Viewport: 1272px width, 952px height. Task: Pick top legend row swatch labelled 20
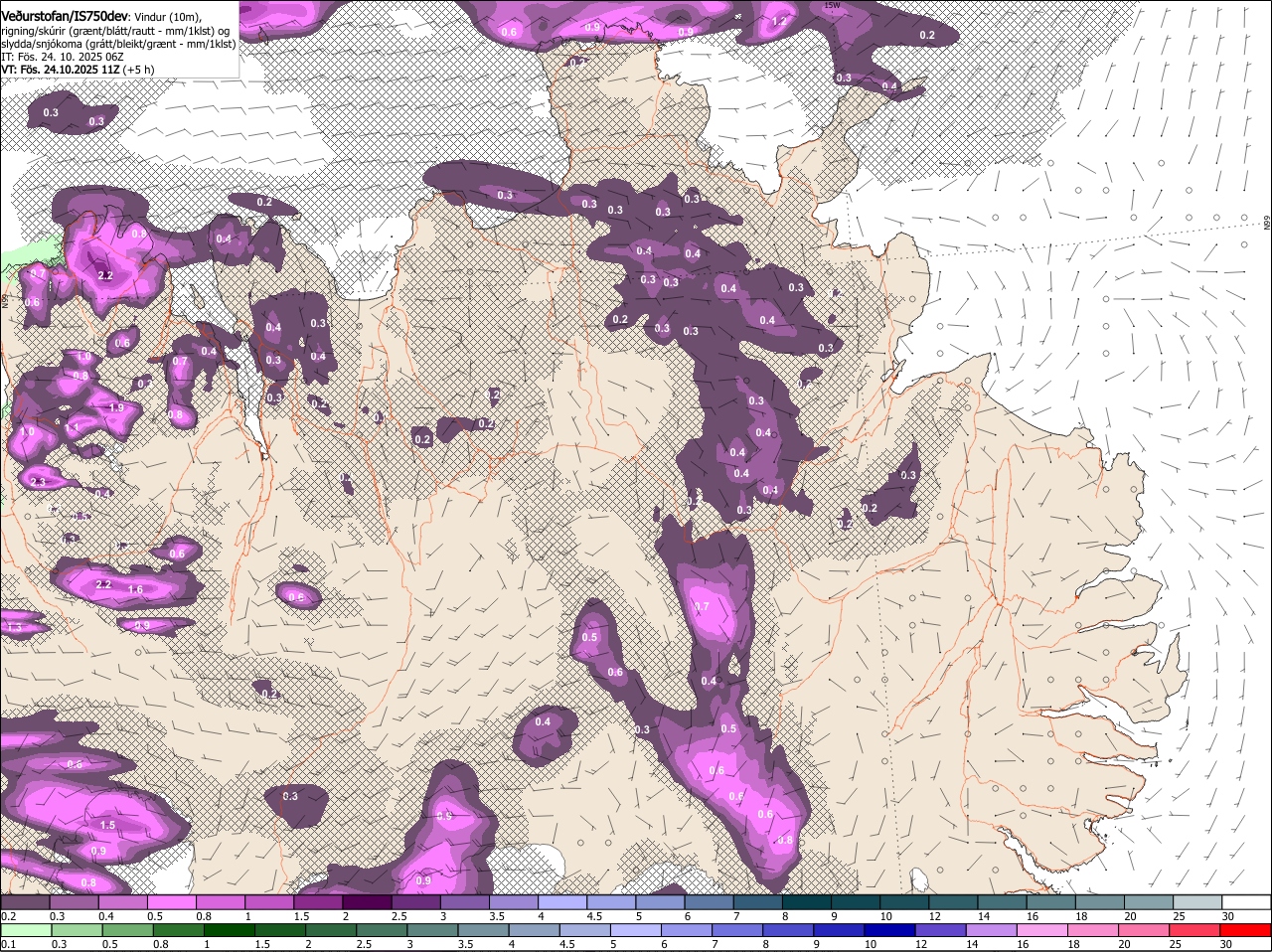pos(1150,901)
